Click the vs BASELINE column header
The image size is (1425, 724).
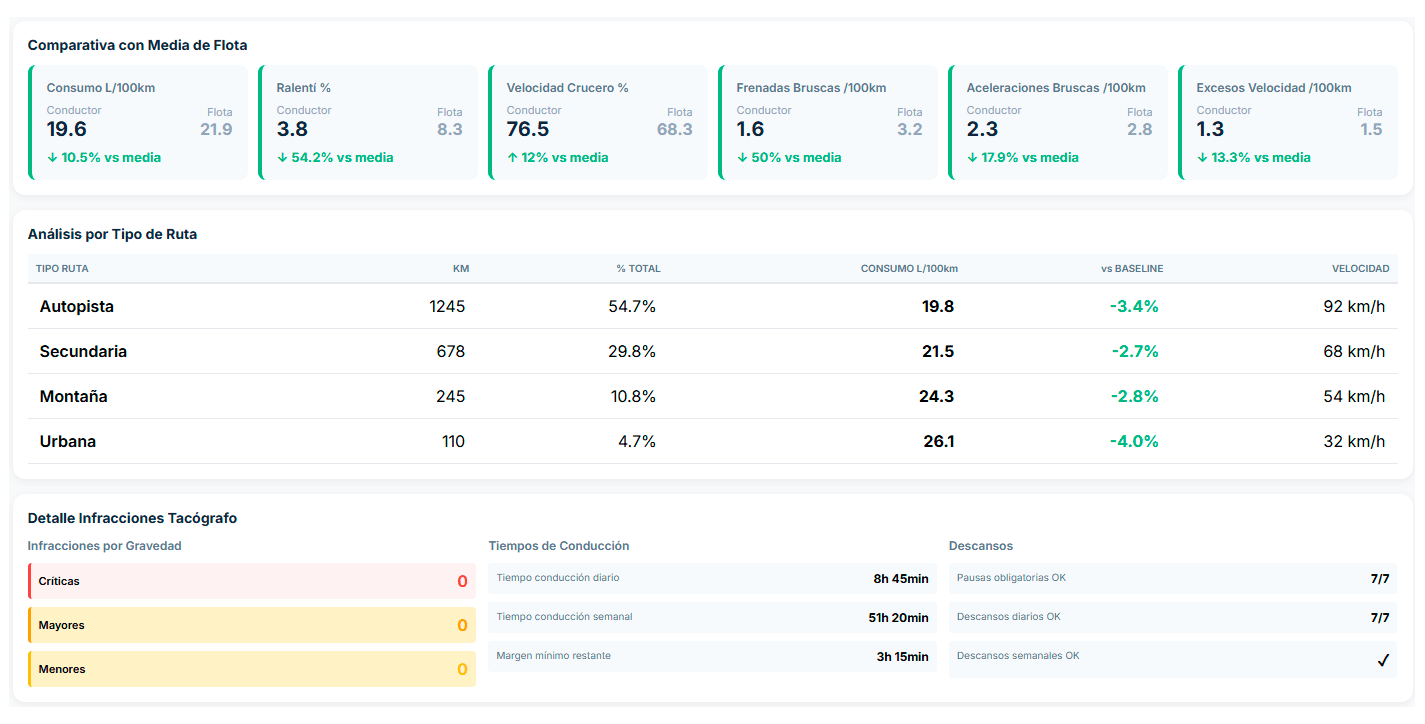pos(1132,269)
